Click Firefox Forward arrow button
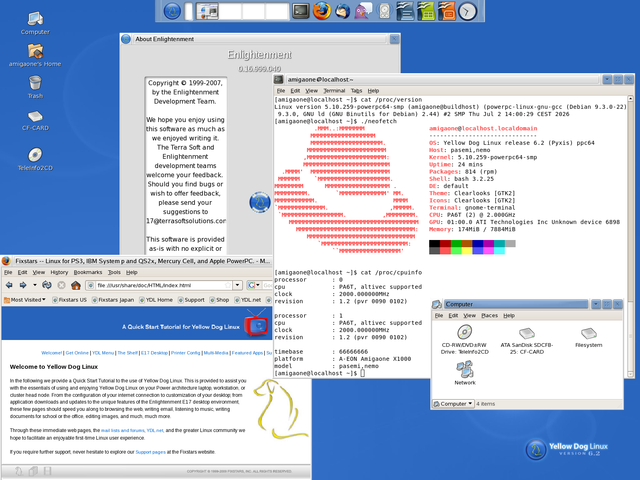The width and height of the screenshot is (640, 480). pyautogui.click(x=23, y=285)
